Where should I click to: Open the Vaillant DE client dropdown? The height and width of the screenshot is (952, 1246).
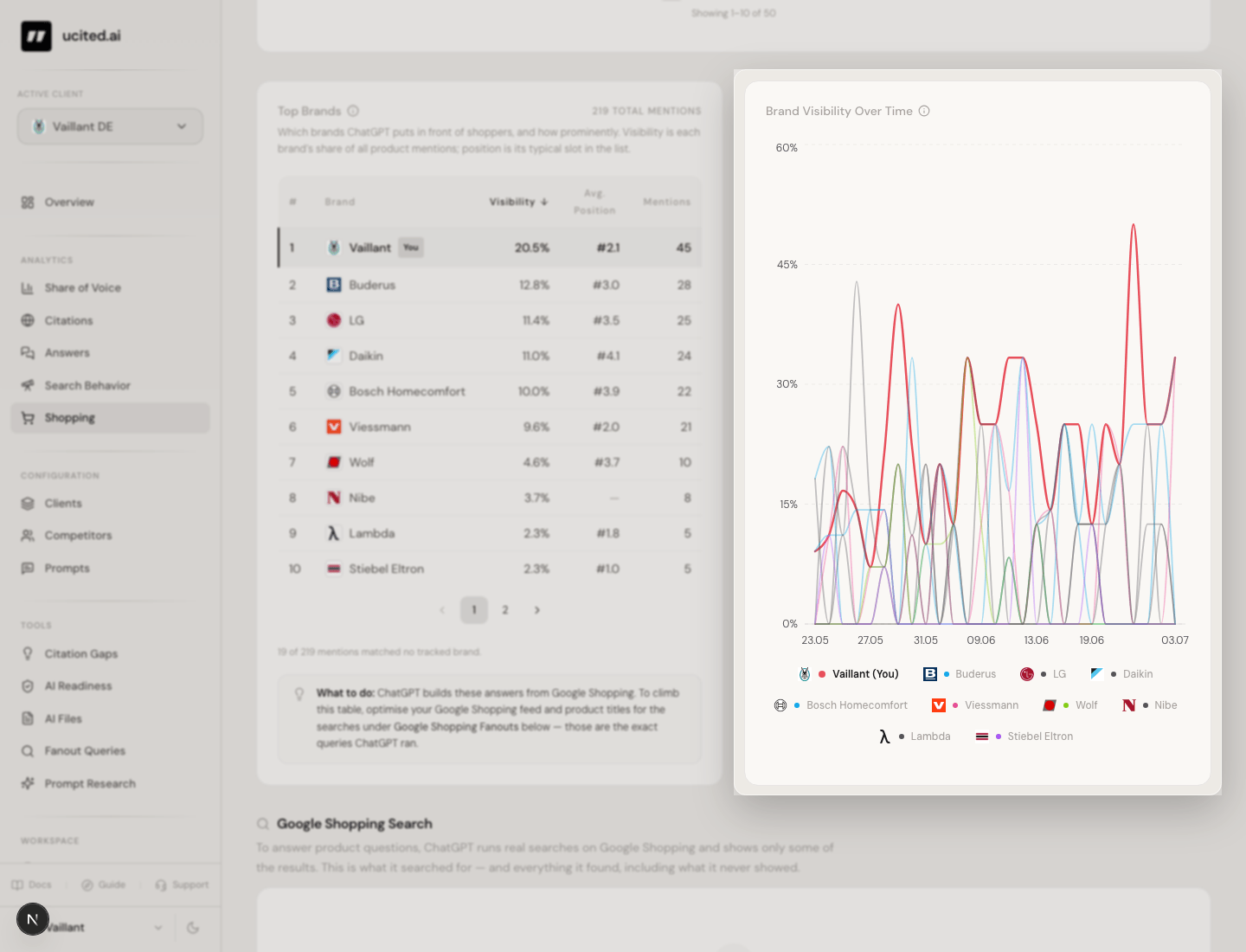[111, 126]
